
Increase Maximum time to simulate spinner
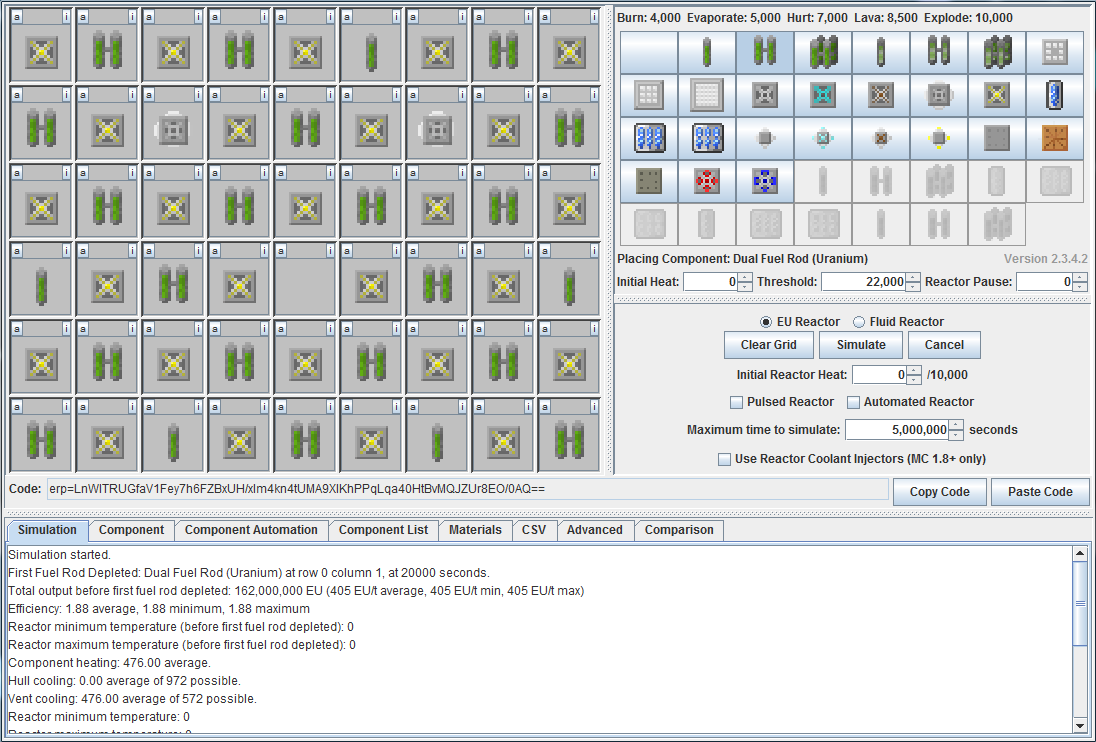(x=957, y=425)
